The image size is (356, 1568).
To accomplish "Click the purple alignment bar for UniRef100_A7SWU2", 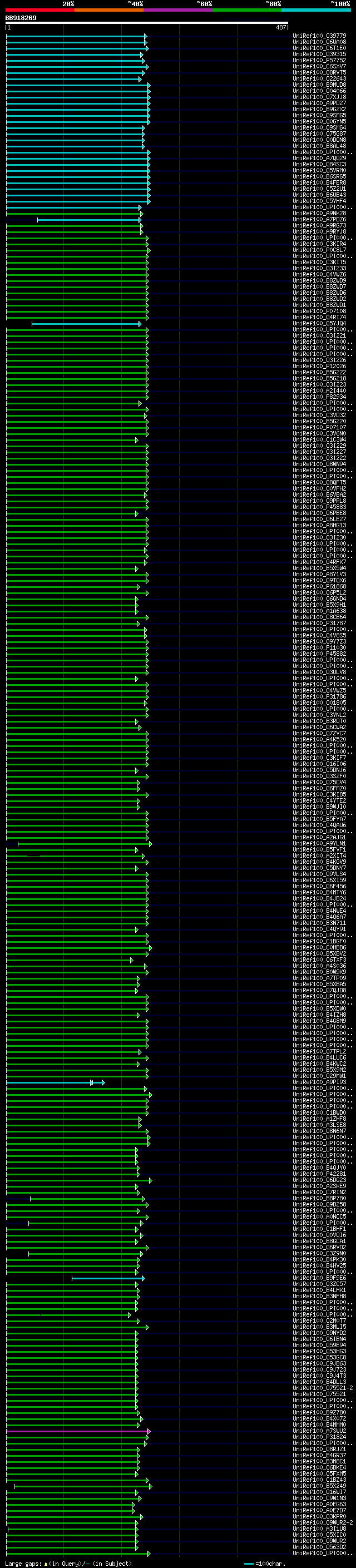I will pyautogui.click(x=78, y=1431).
